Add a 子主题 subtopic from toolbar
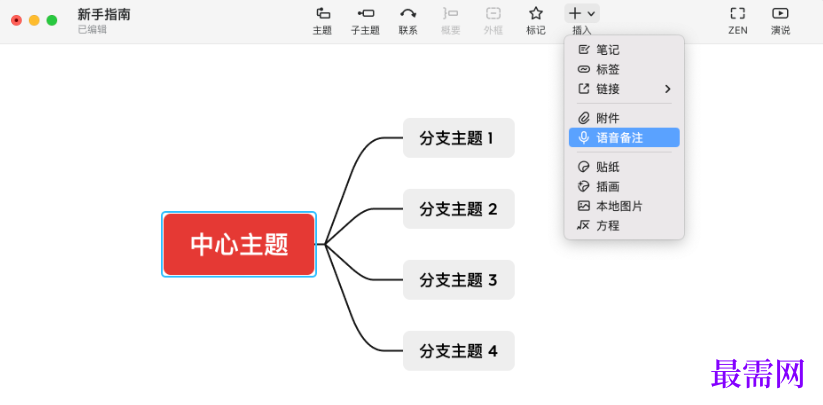 [x=365, y=14]
